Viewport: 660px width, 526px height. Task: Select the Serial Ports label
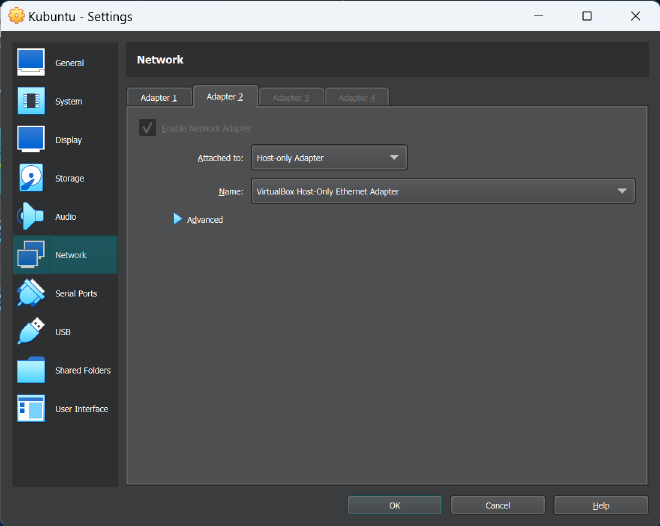coord(76,293)
